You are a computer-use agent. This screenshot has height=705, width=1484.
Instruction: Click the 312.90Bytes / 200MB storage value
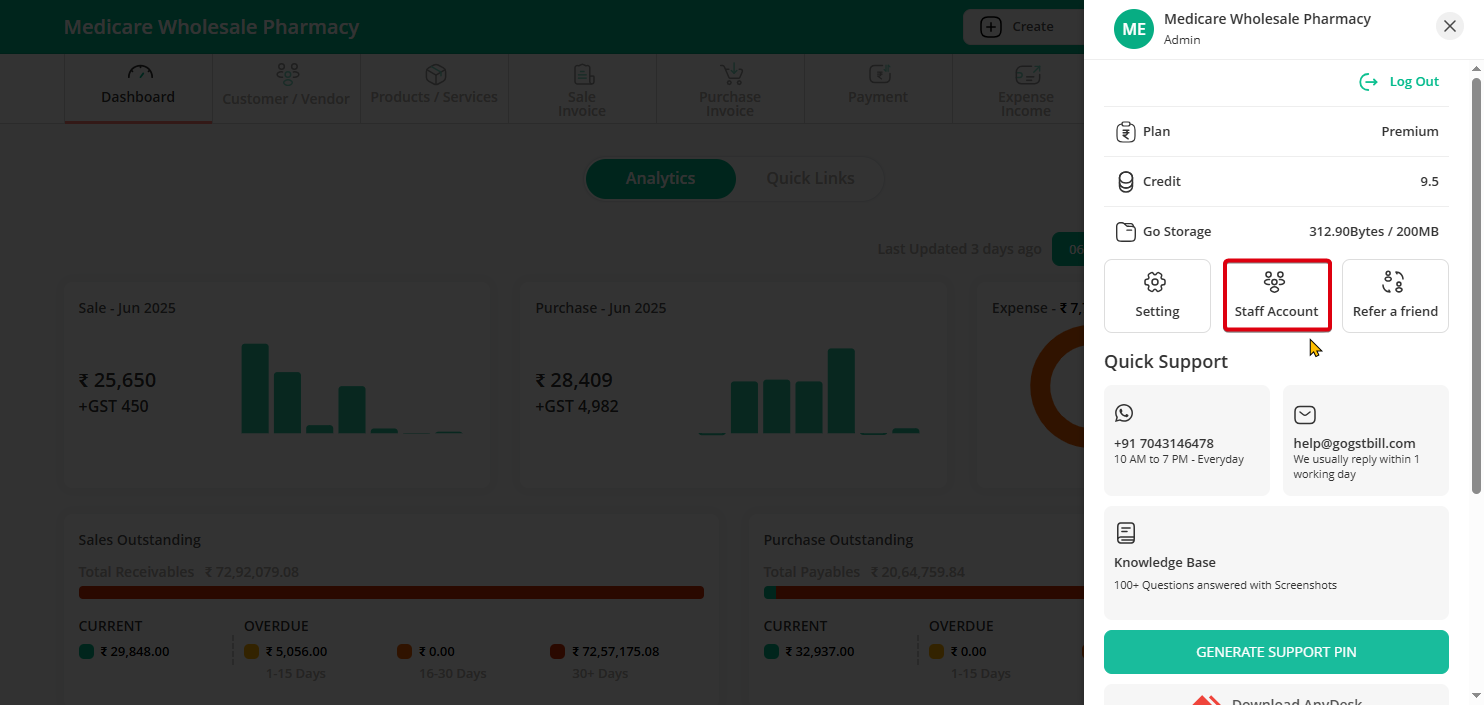1374,232
